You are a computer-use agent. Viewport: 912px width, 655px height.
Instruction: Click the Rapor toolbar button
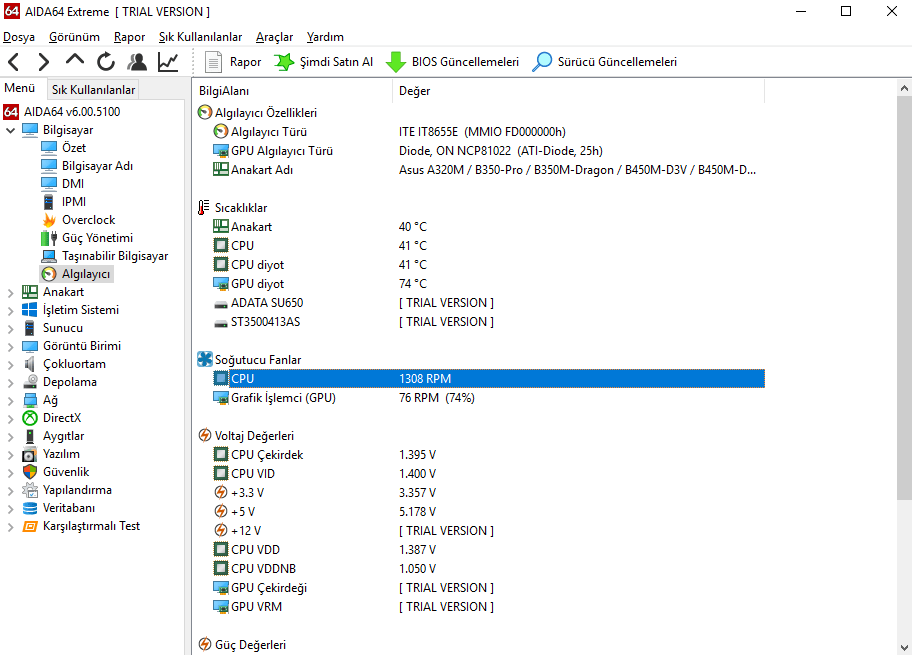233,62
